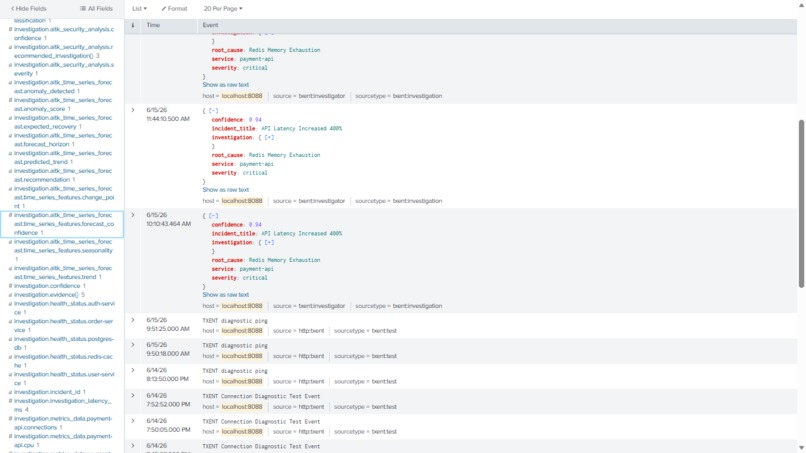Select investigation.health_status.postgres-db field
This screenshot has height=453, width=806.
pos(62,343)
